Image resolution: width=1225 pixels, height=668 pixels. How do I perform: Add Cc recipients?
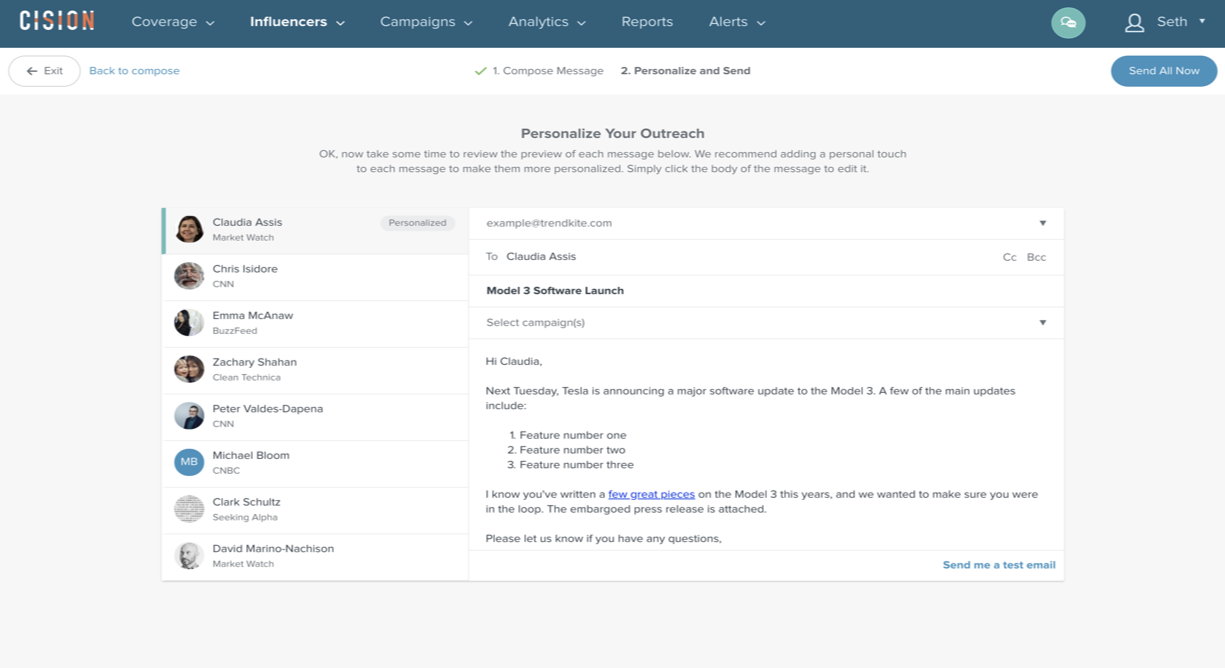point(1009,257)
